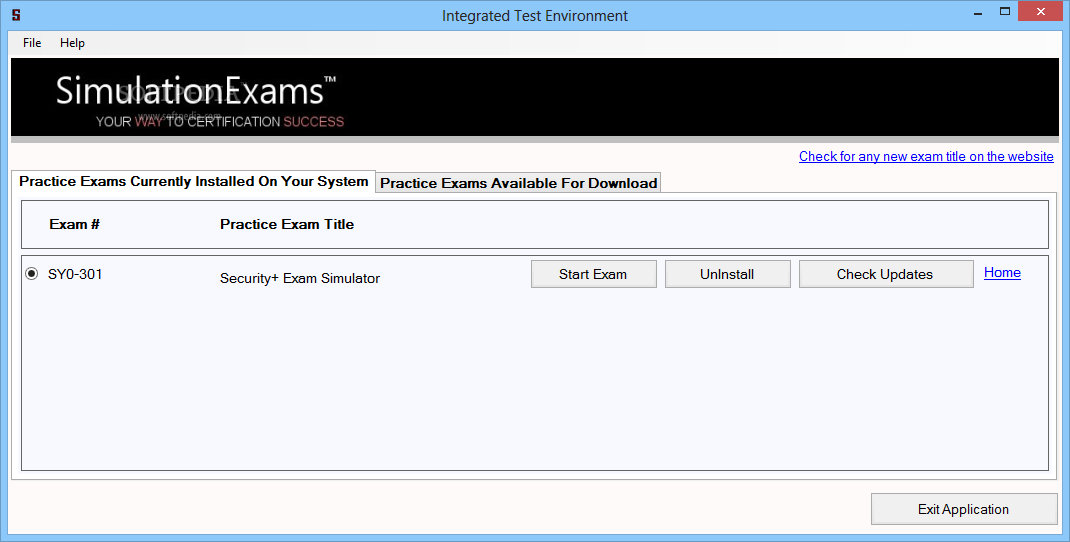
Task: Open the File menu
Action: click(x=32, y=43)
